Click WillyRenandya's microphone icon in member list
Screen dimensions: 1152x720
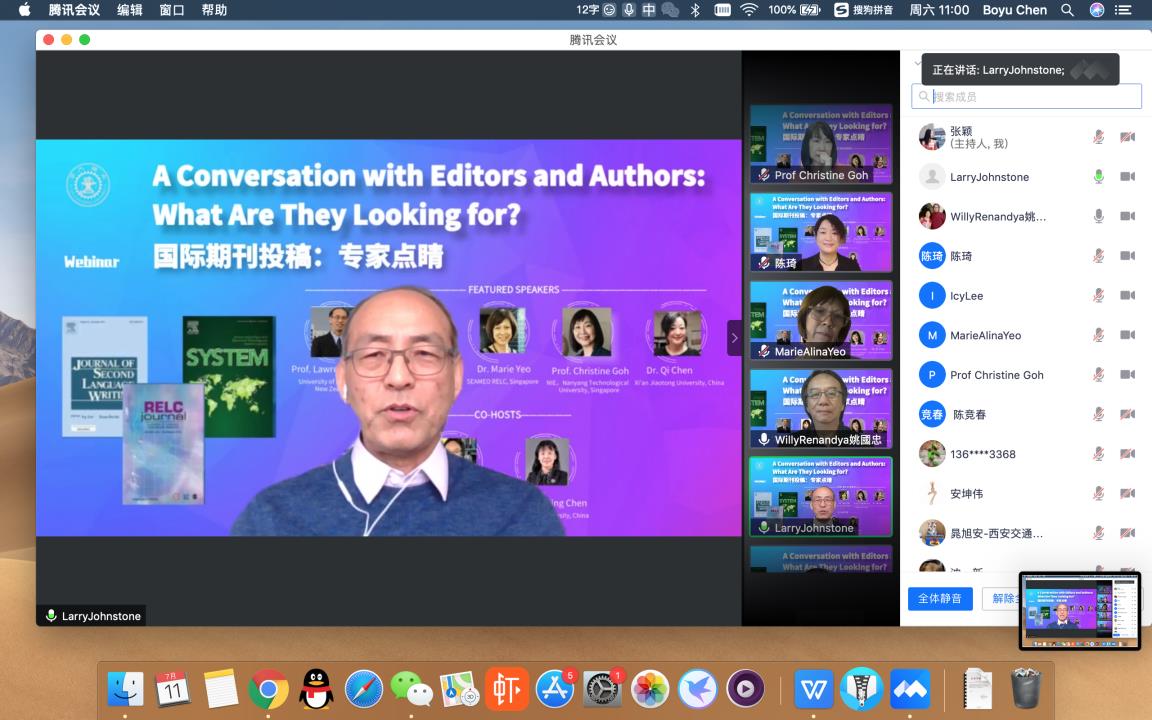point(1098,216)
